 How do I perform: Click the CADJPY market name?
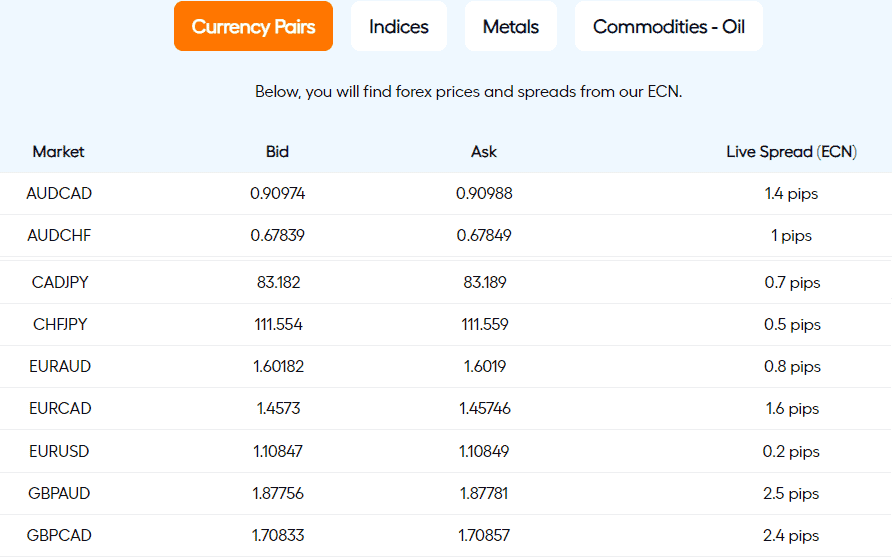[x=60, y=283]
